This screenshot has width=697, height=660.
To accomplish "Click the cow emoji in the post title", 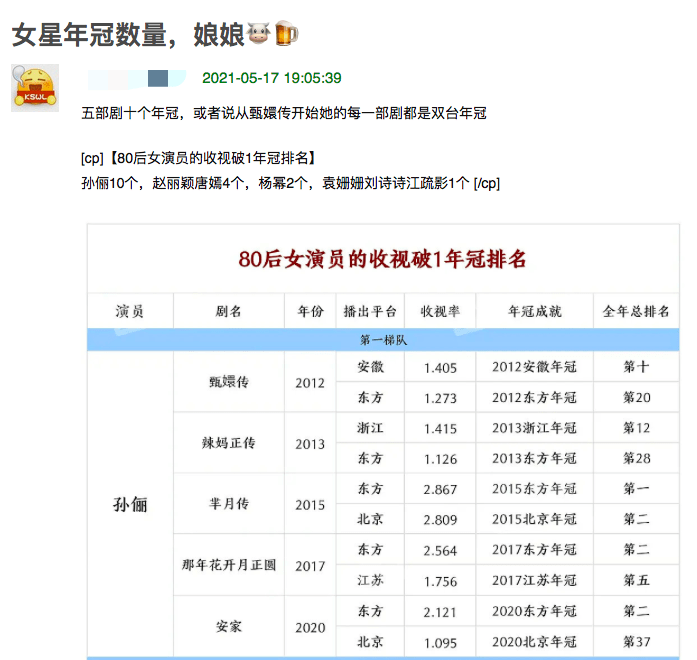I will tap(259, 33).
